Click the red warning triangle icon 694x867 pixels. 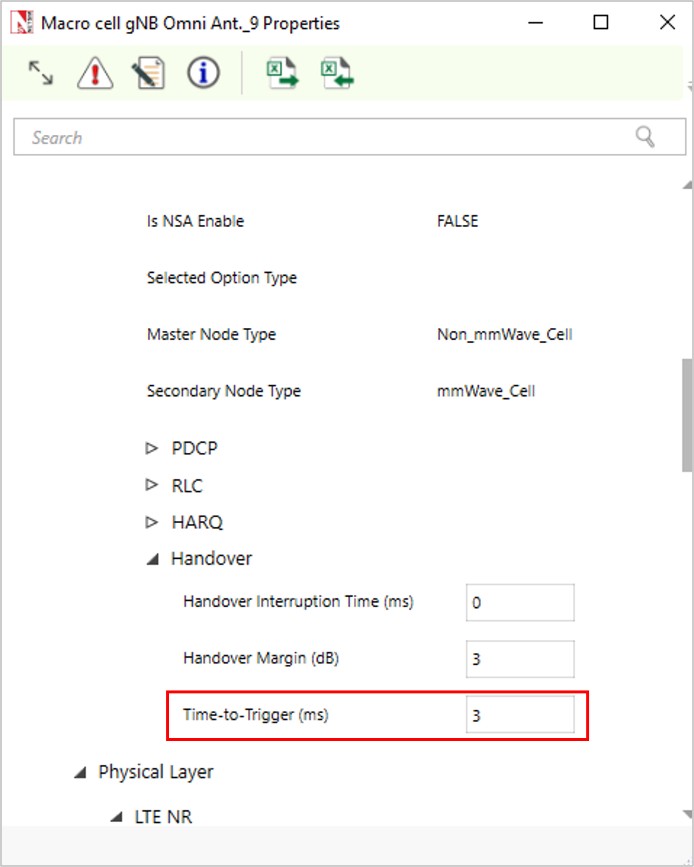tap(95, 73)
